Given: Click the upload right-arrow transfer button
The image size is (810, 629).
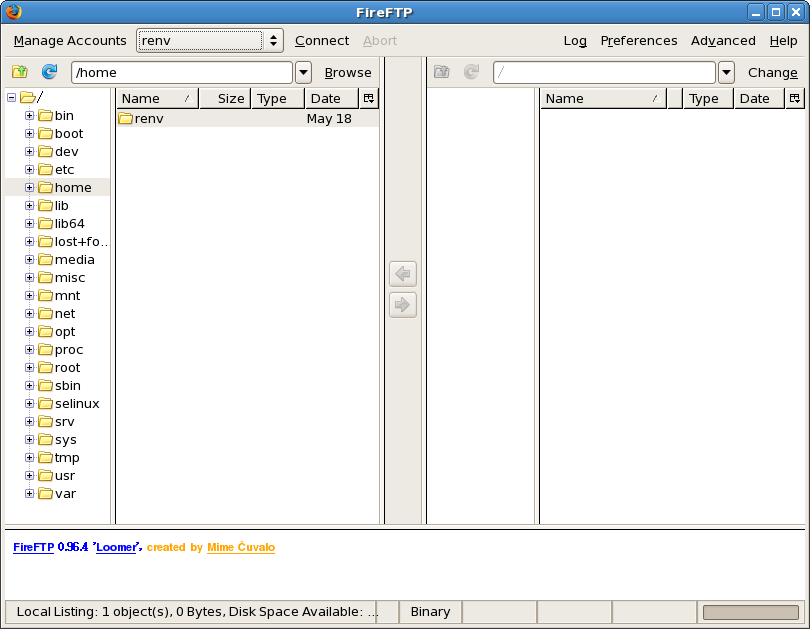Looking at the screenshot, I should coord(403,305).
